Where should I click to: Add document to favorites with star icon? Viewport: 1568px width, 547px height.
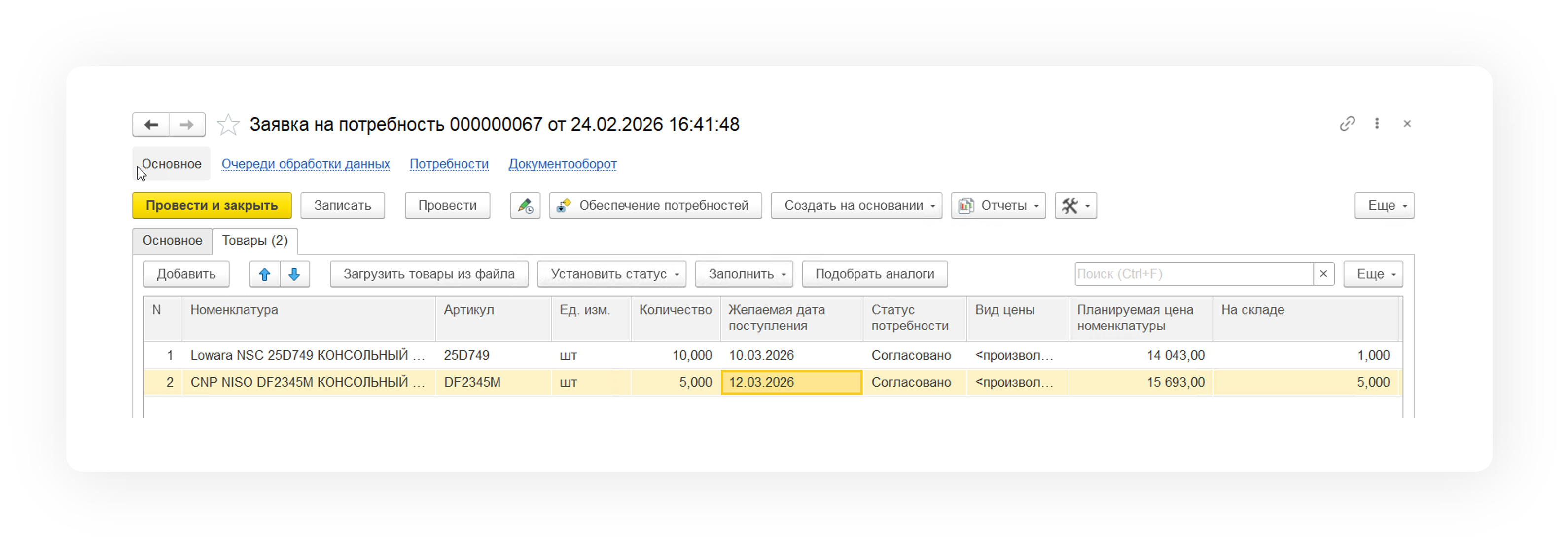tap(228, 125)
